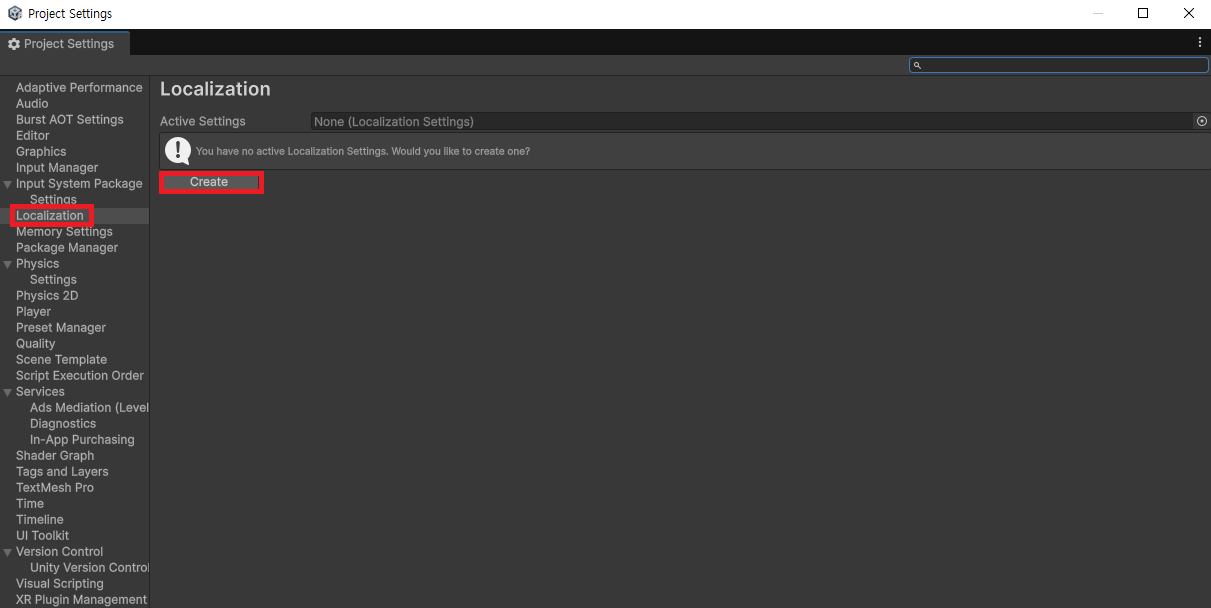This screenshot has width=1211, height=608.
Task: Open UI Toolkit settings
Action: [x=42, y=536]
